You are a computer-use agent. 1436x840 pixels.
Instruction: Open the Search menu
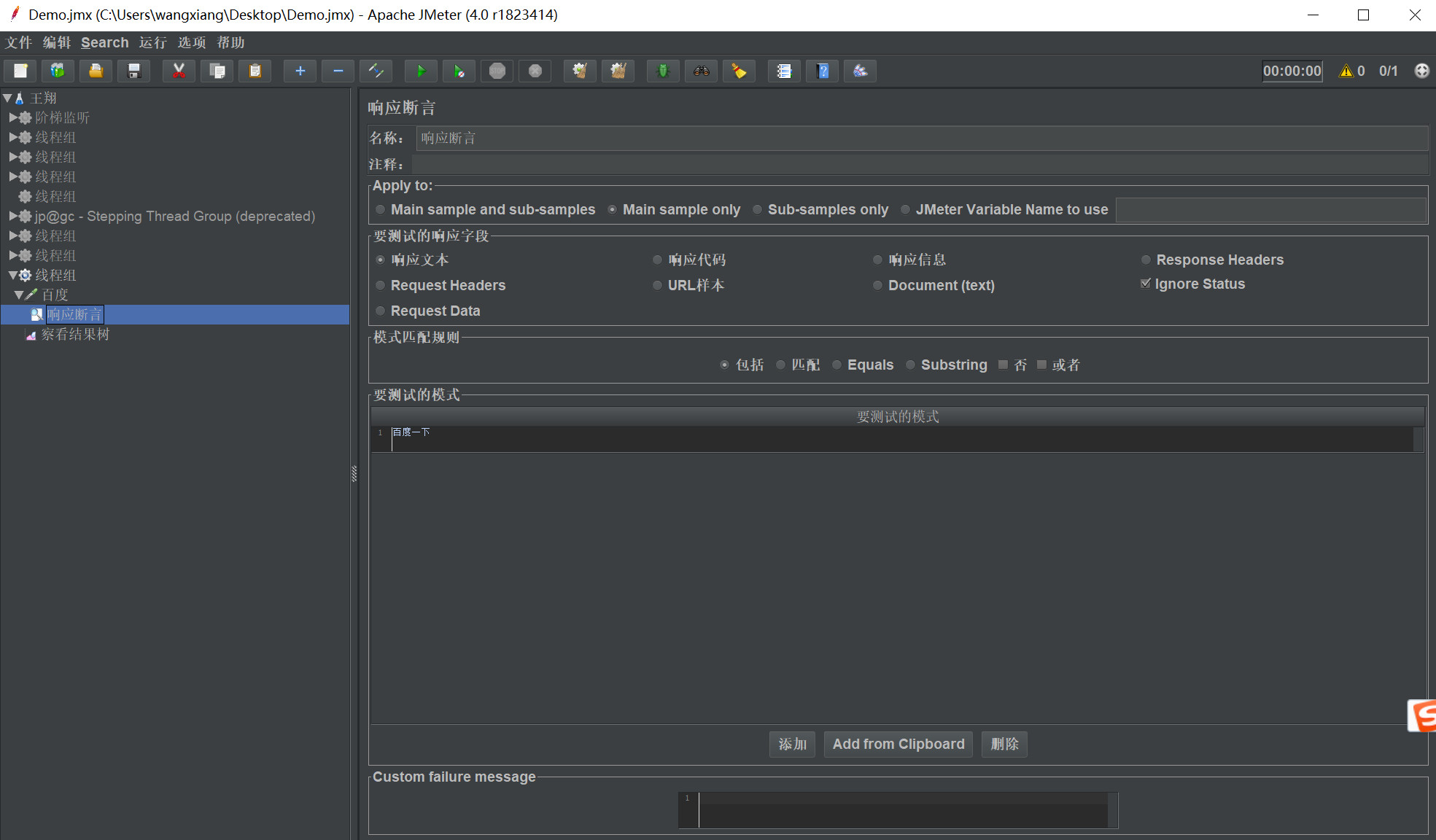pos(104,42)
